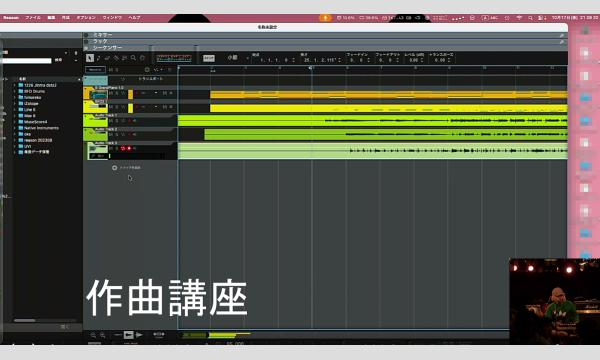600x360 pixels.
Task: Select the magnifying glass zoom tool
Action: click(x=133, y=58)
